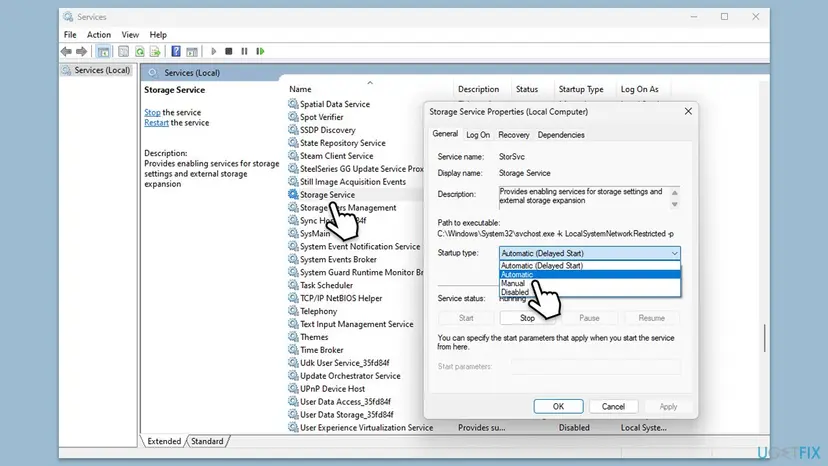Click the Stop button in properties dialog
828x466 pixels.
527,318
